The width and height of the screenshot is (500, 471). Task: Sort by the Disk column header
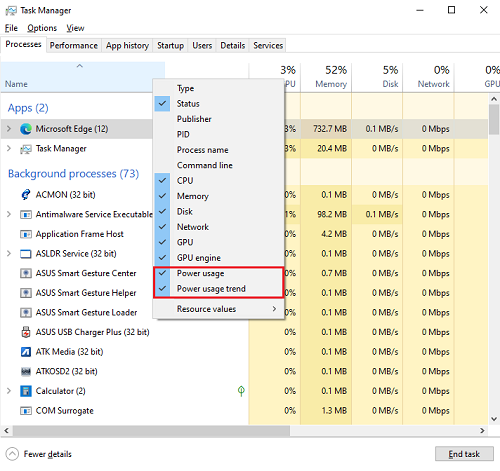tap(377, 77)
